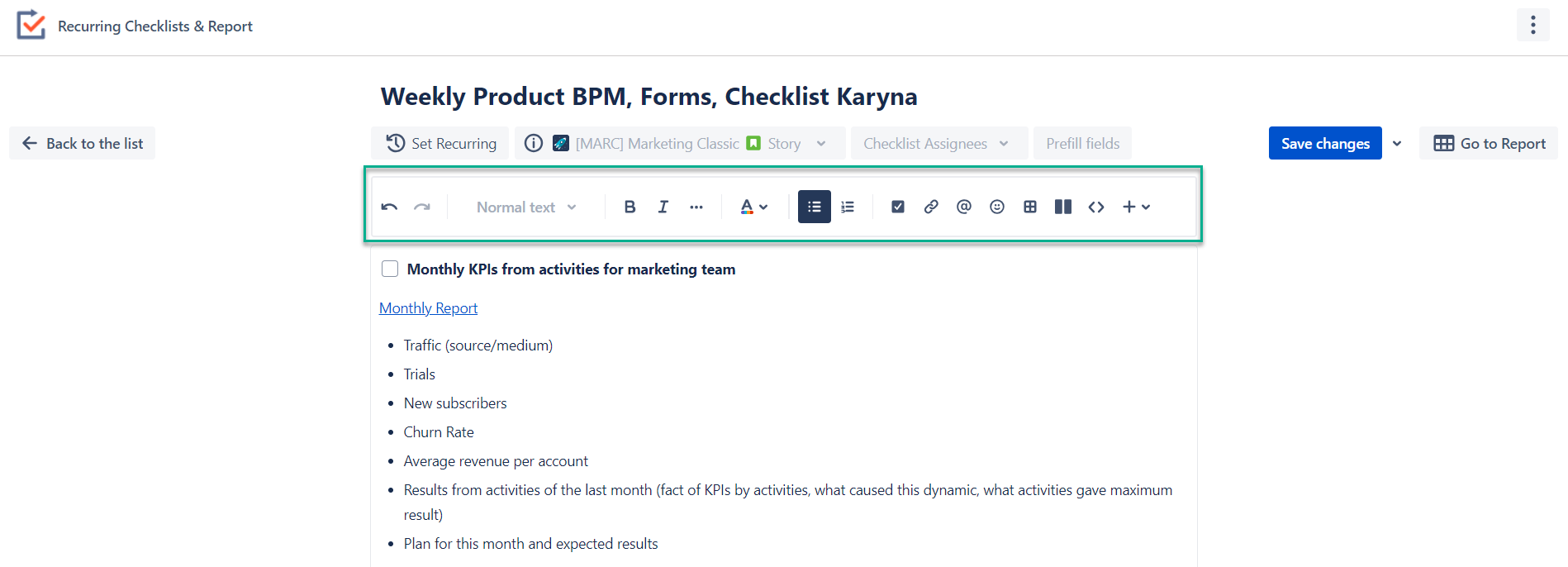Image resolution: width=1568 pixels, height=567 pixels.
Task: Open the Marketing Classic Story project dropdown
Action: coord(680,143)
